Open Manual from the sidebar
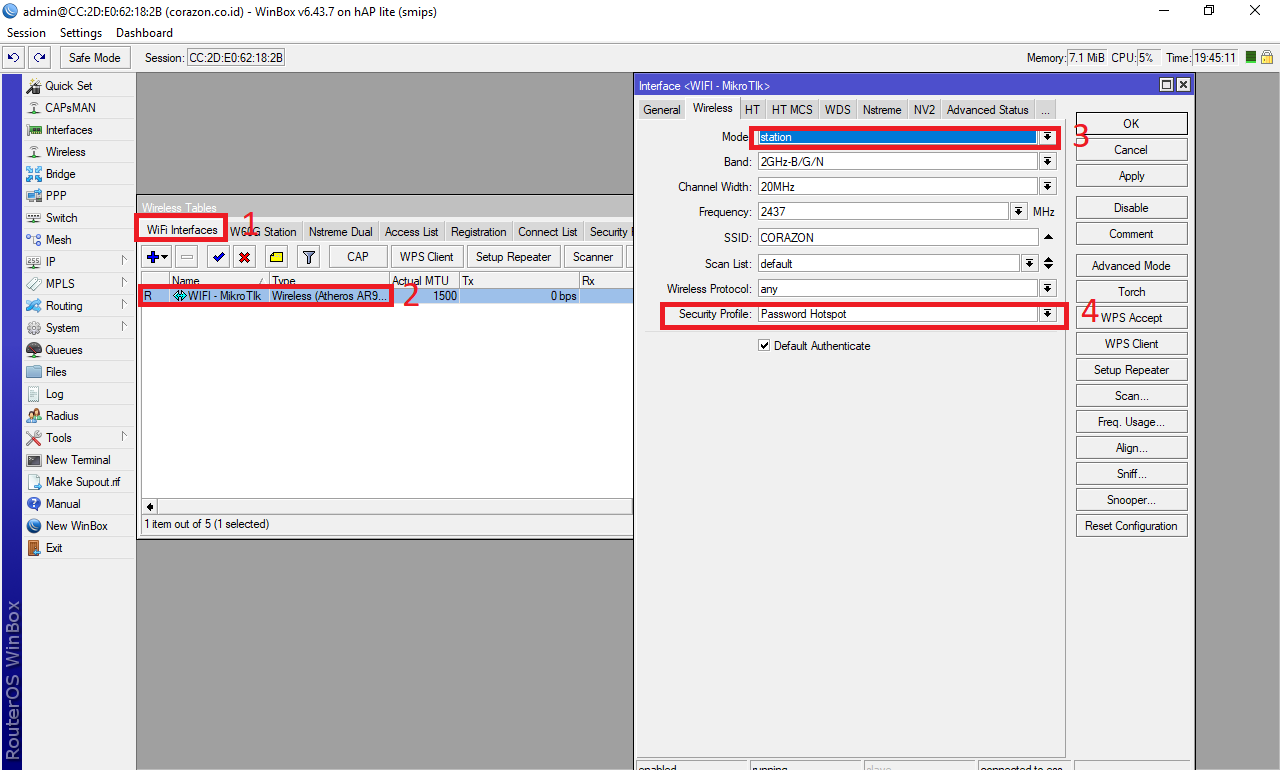This screenshot has width=1280, height=770. tap(62, 504)
